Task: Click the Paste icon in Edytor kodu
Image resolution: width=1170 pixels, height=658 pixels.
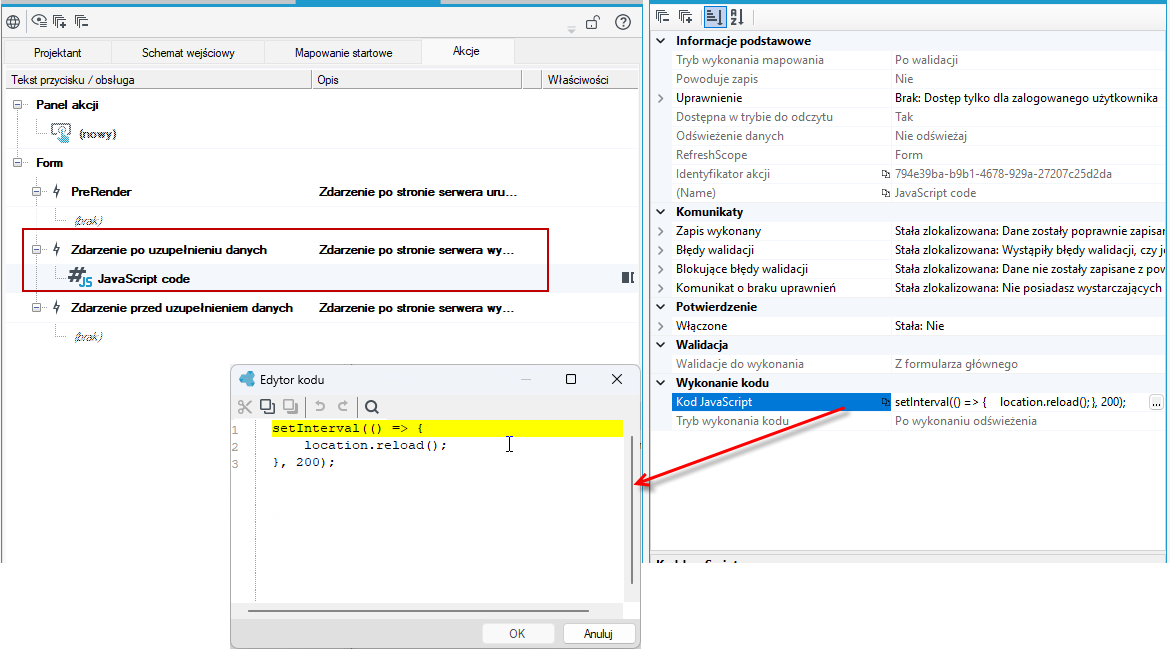Action: 290,407
